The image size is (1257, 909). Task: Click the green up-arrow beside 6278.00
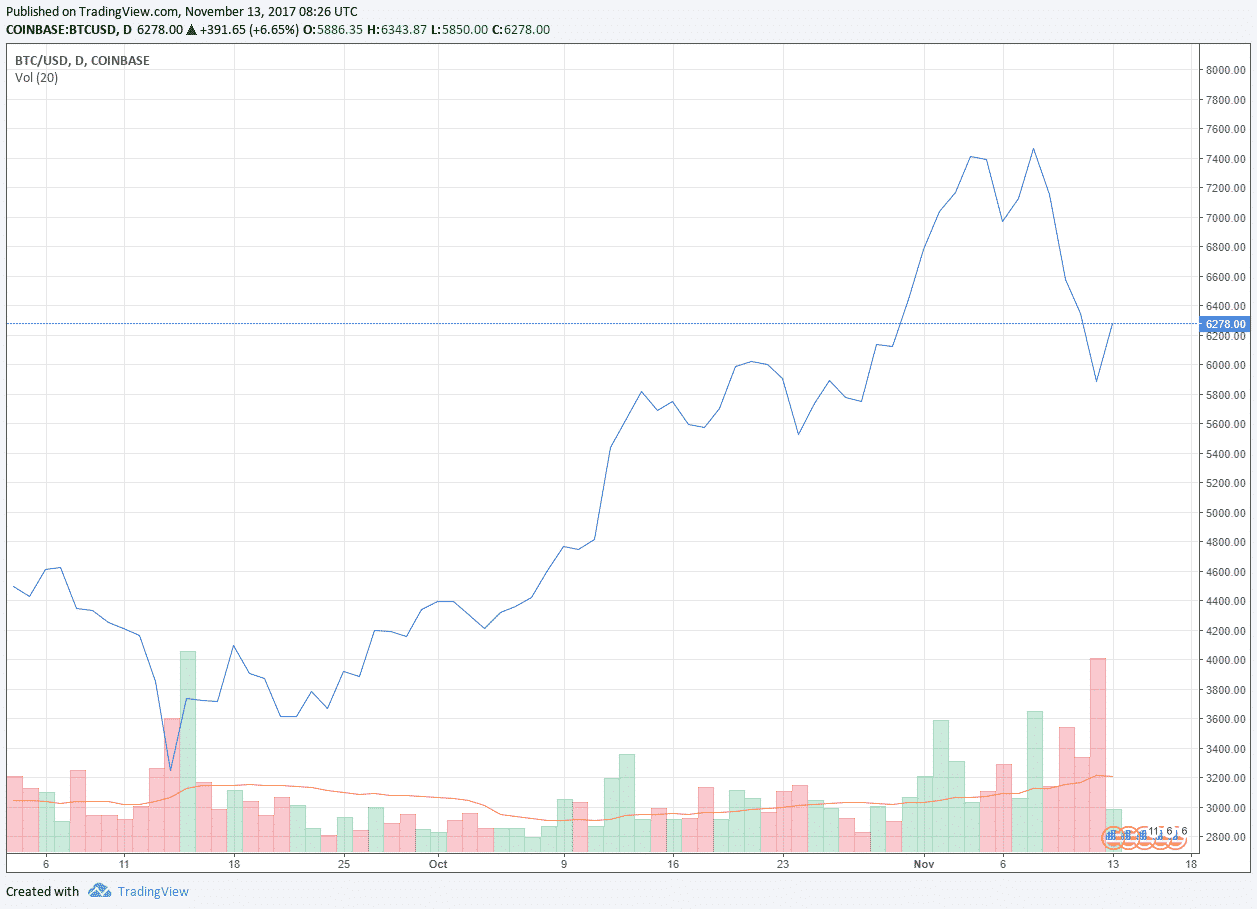[x=191, y=30]
